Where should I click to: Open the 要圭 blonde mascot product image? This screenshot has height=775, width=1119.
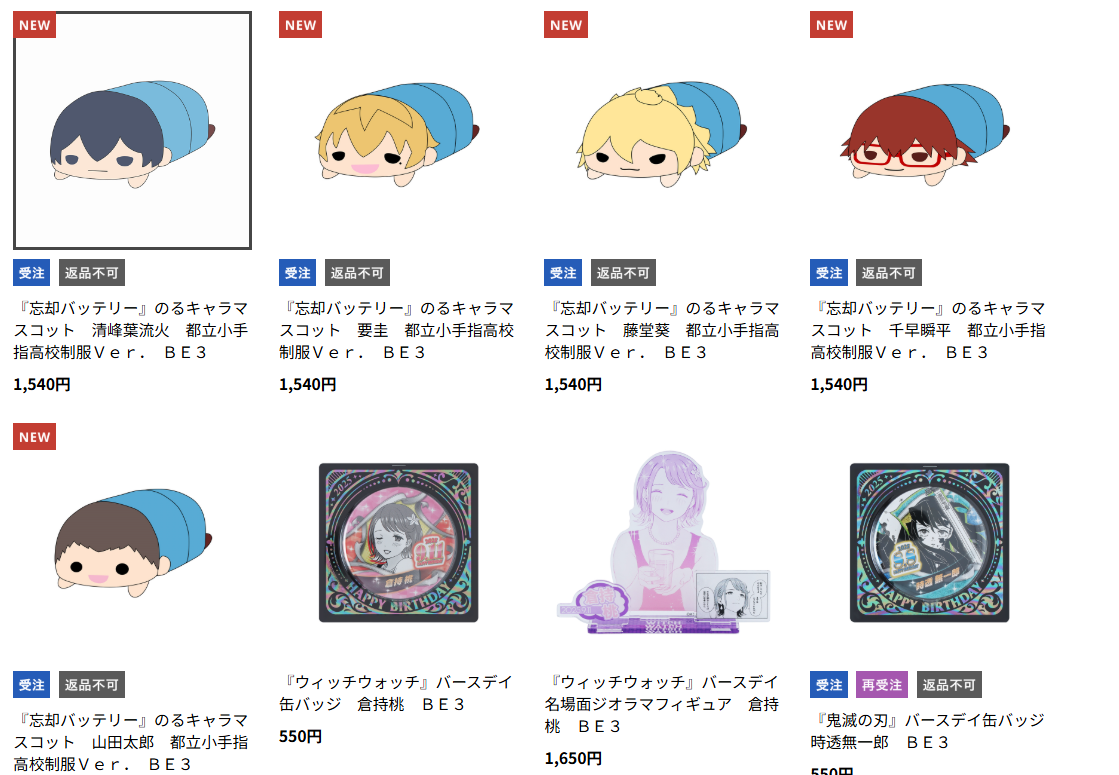tap(398, 131)
